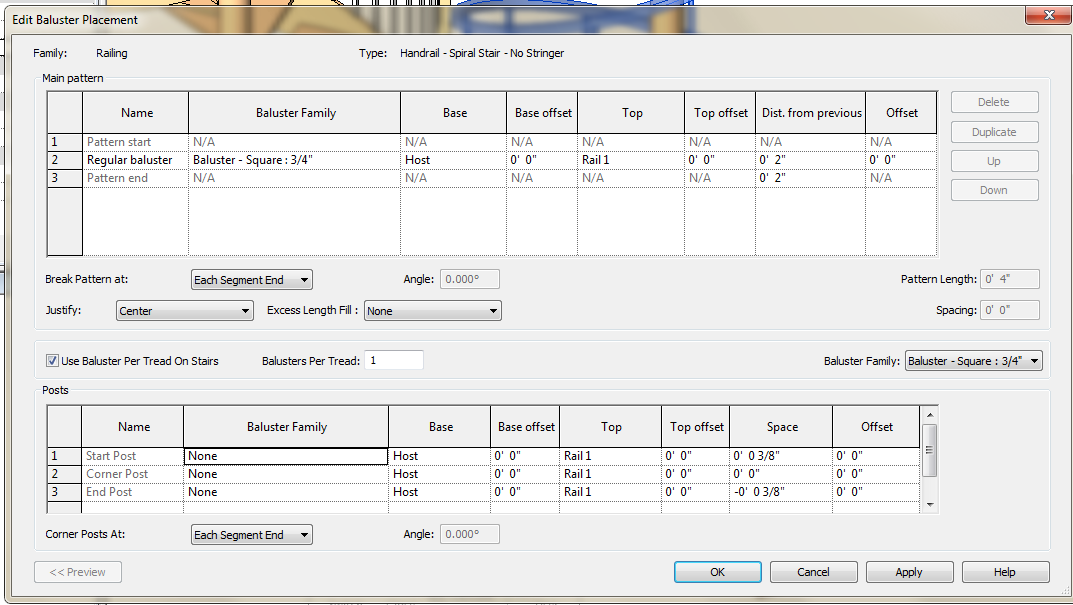The width and height of the screenshot is (1073, 605).
Task: Click the OK button
Action: [x=717, y=572]
